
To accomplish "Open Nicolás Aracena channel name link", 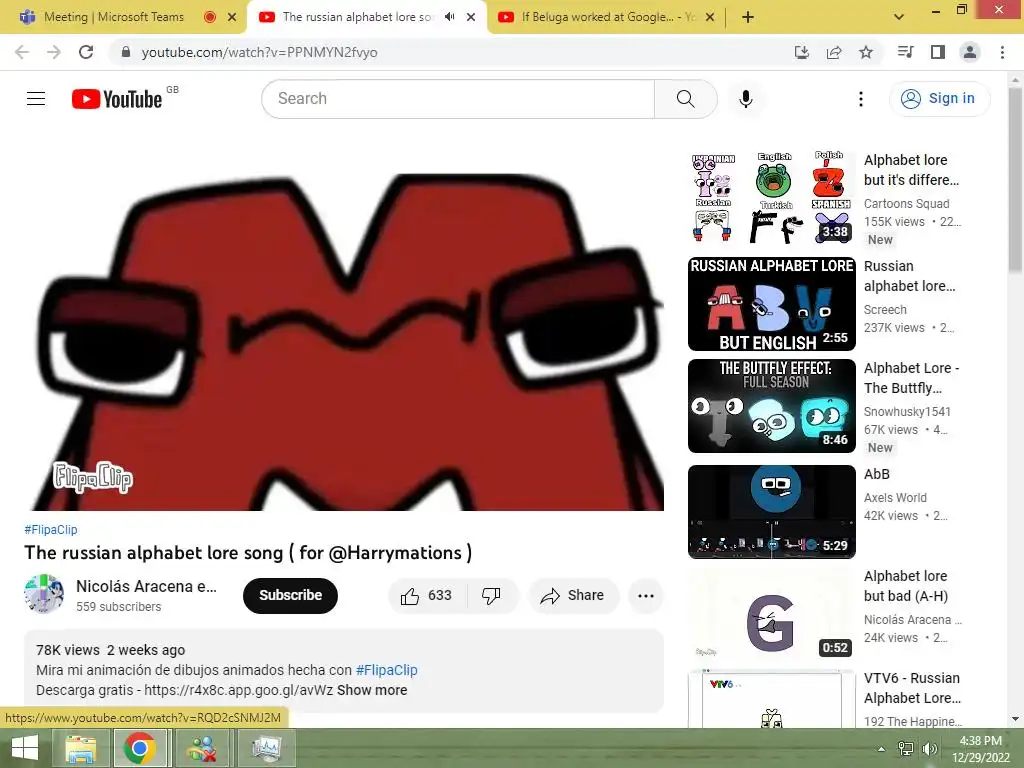I will click(146, 586).
